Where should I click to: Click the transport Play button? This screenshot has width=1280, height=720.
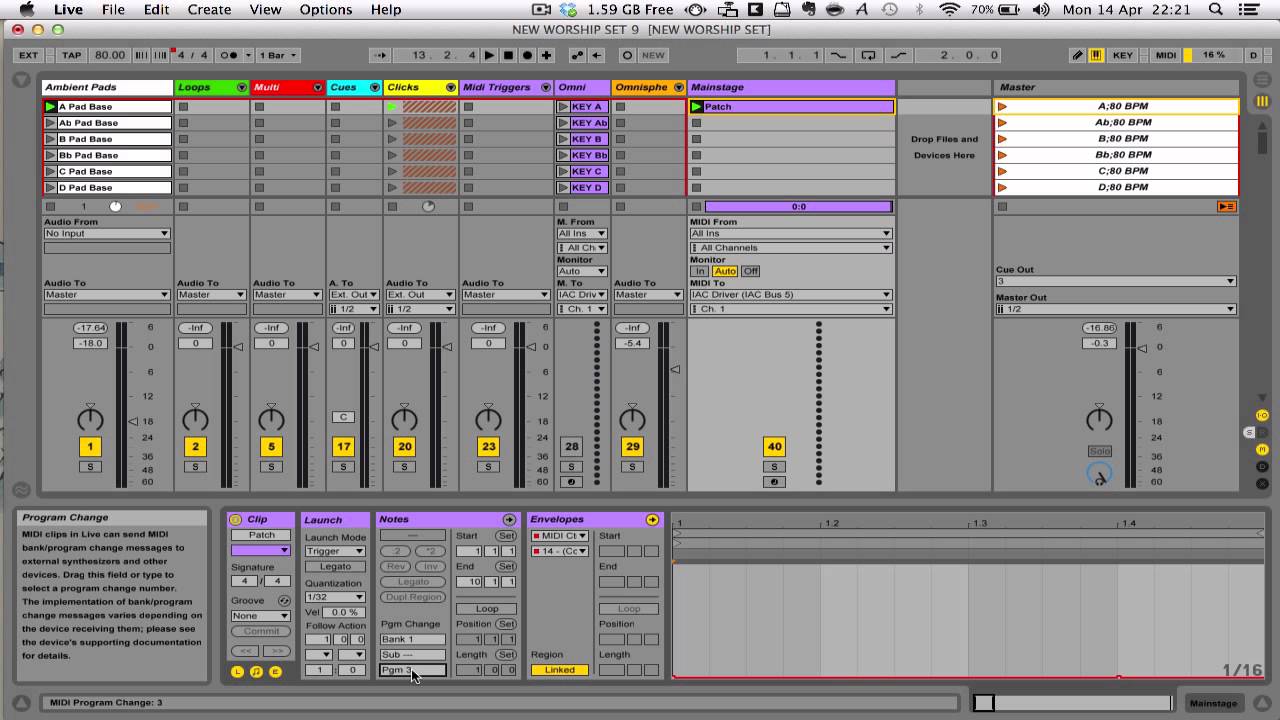(x=490, y=55)
